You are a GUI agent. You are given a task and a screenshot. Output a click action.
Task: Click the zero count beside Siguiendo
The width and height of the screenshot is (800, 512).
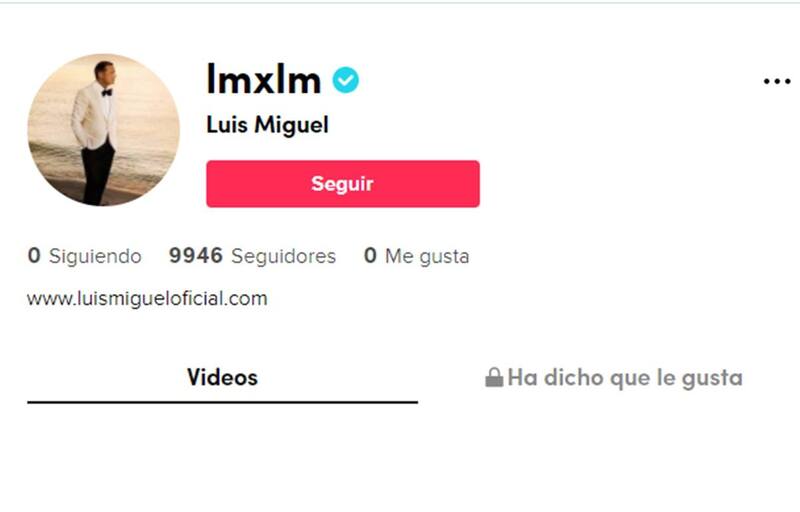34,255
